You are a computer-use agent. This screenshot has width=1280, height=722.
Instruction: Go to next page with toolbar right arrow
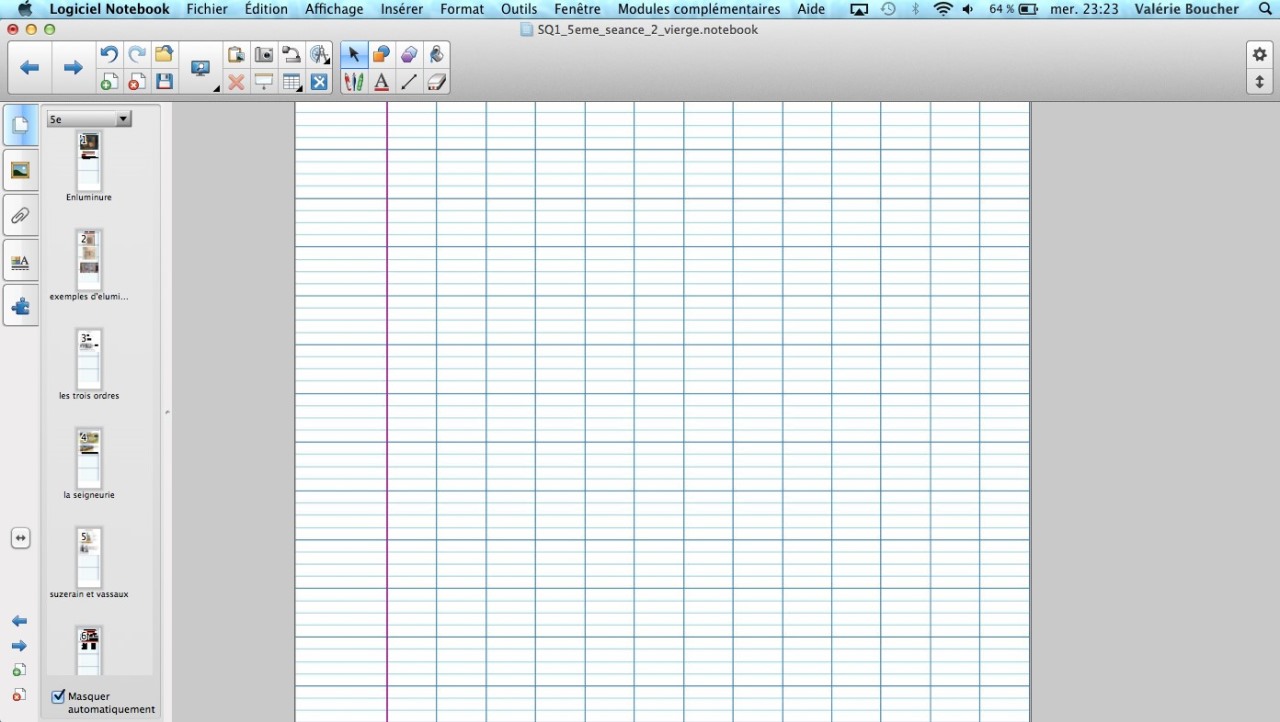tap(72, 68)
